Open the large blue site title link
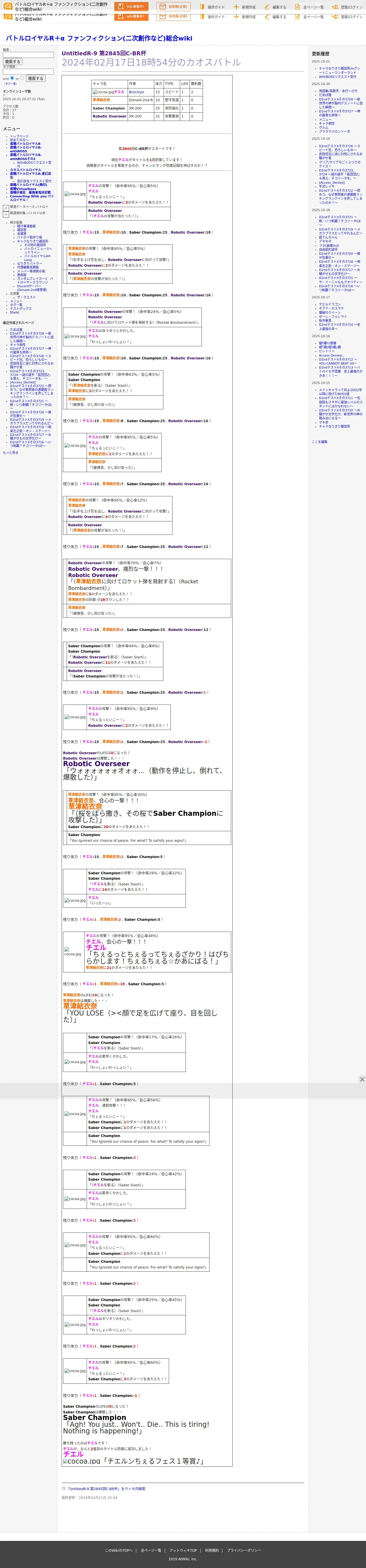Screen dimensions: 366x1568 99,38
